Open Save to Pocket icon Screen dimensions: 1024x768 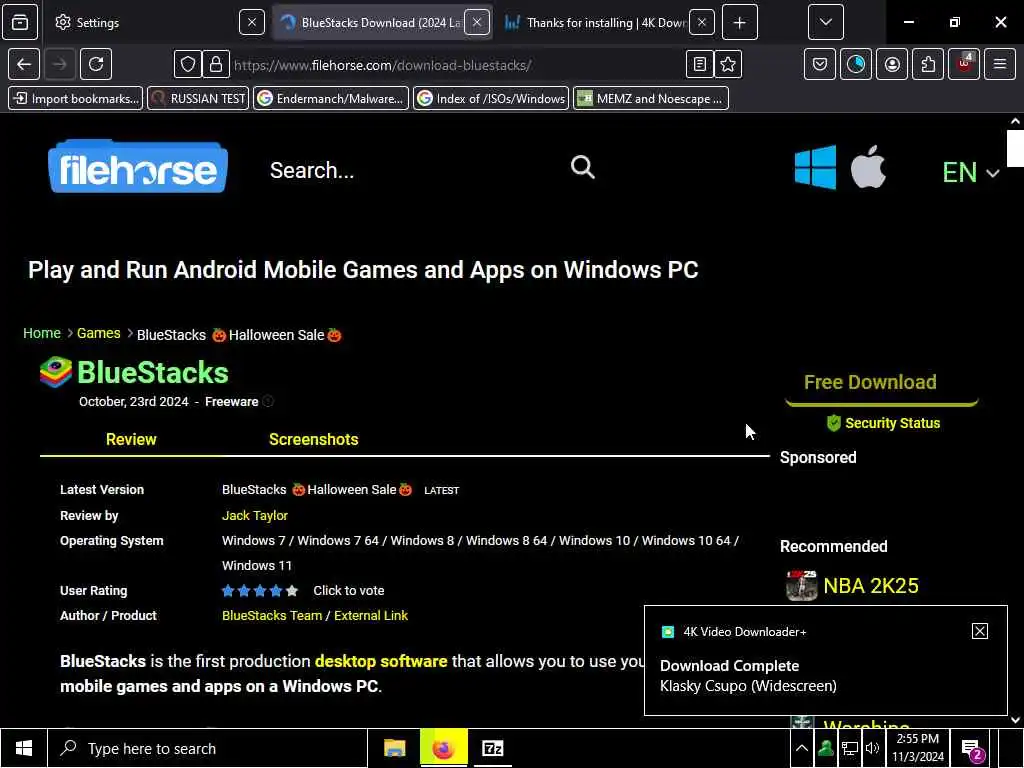820,64
